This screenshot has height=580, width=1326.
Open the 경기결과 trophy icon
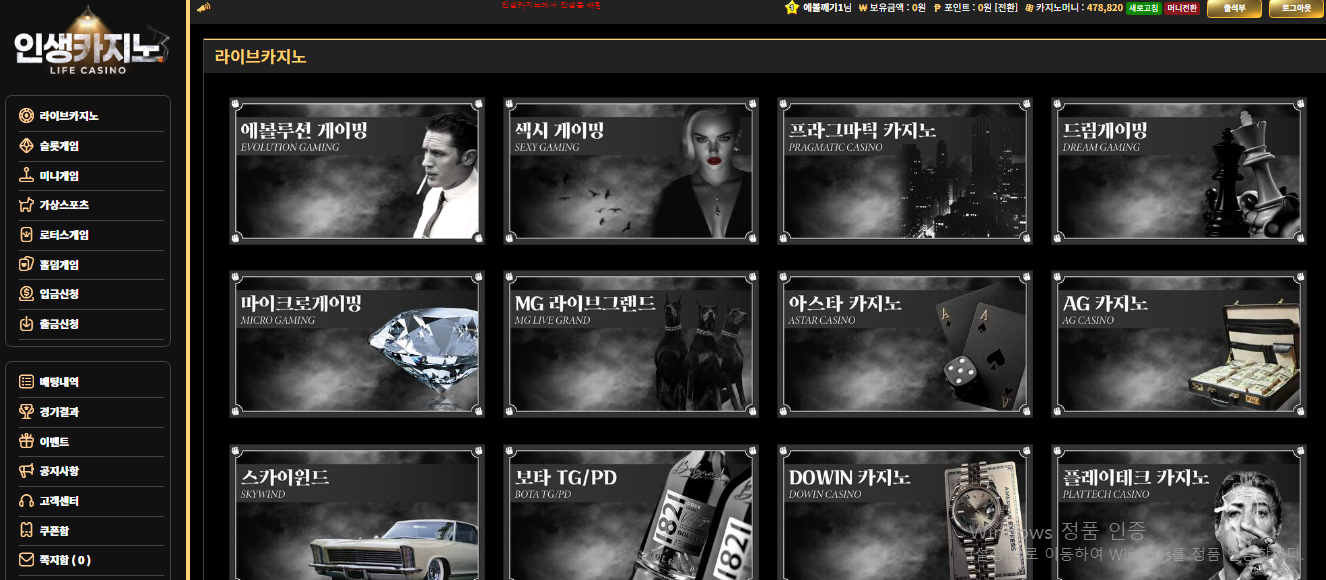pos(26,412)
